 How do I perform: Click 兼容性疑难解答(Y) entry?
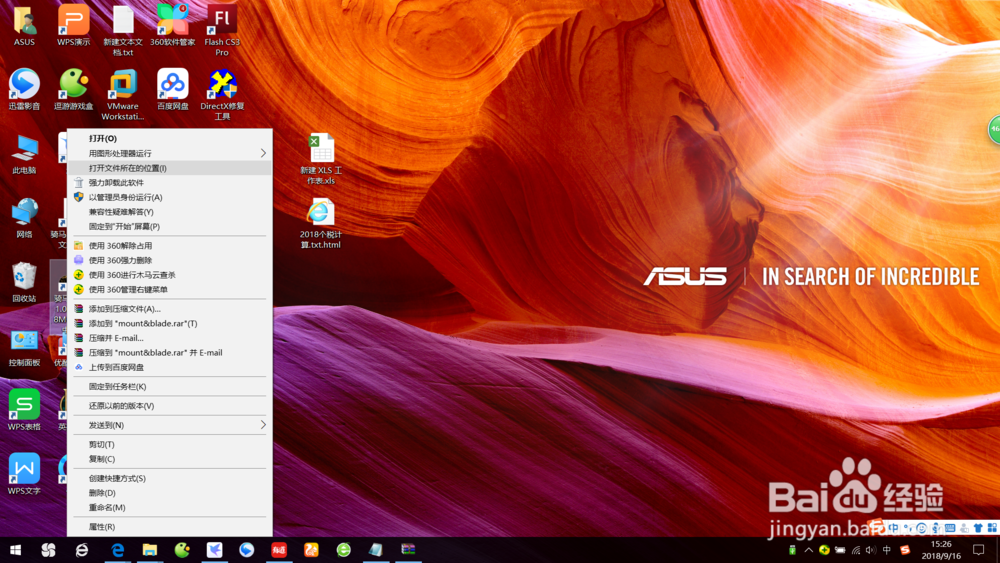(x=170, y=212)
